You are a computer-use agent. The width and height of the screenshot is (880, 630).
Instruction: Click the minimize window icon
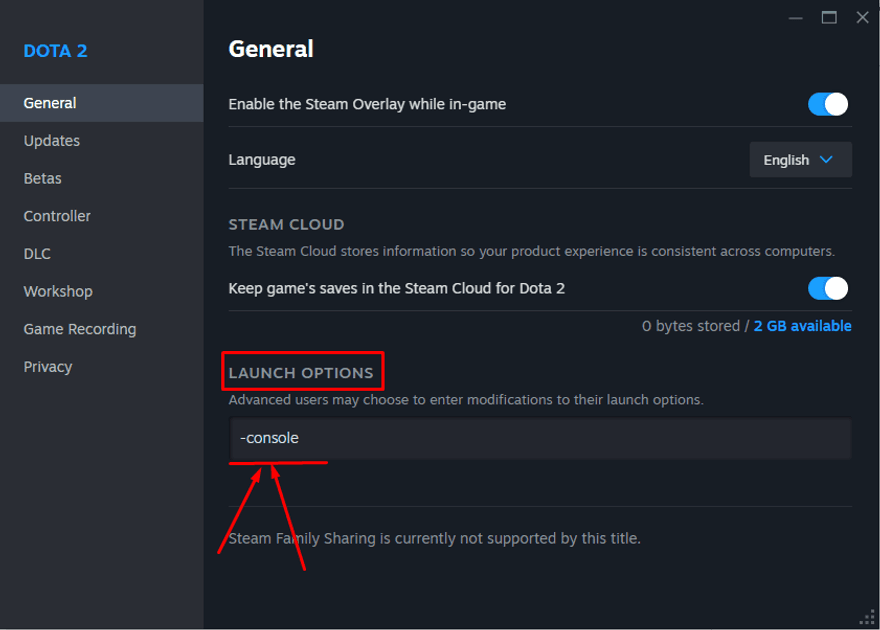[x=795, y=17]
